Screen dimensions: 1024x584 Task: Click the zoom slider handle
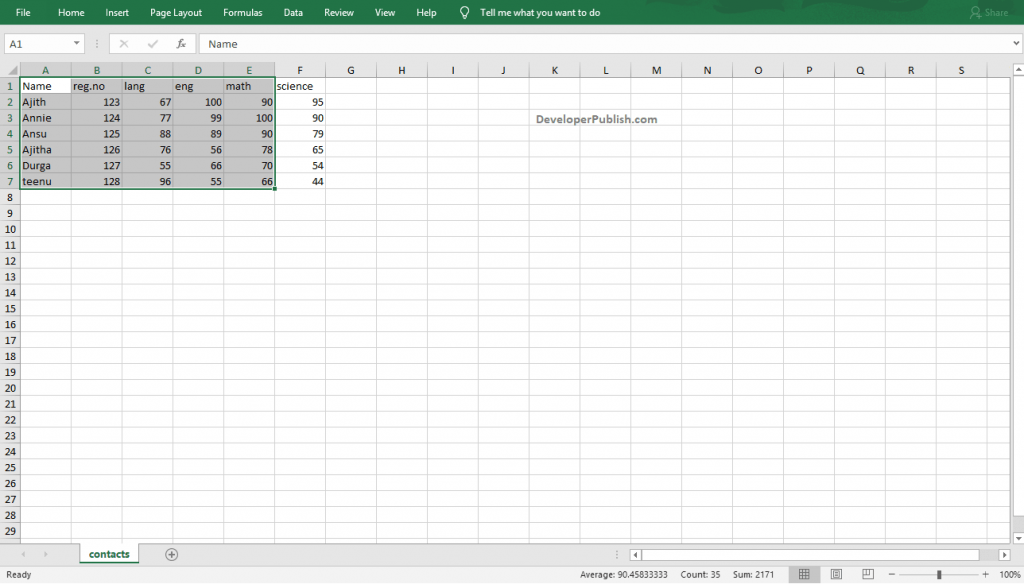pos(939,574)
